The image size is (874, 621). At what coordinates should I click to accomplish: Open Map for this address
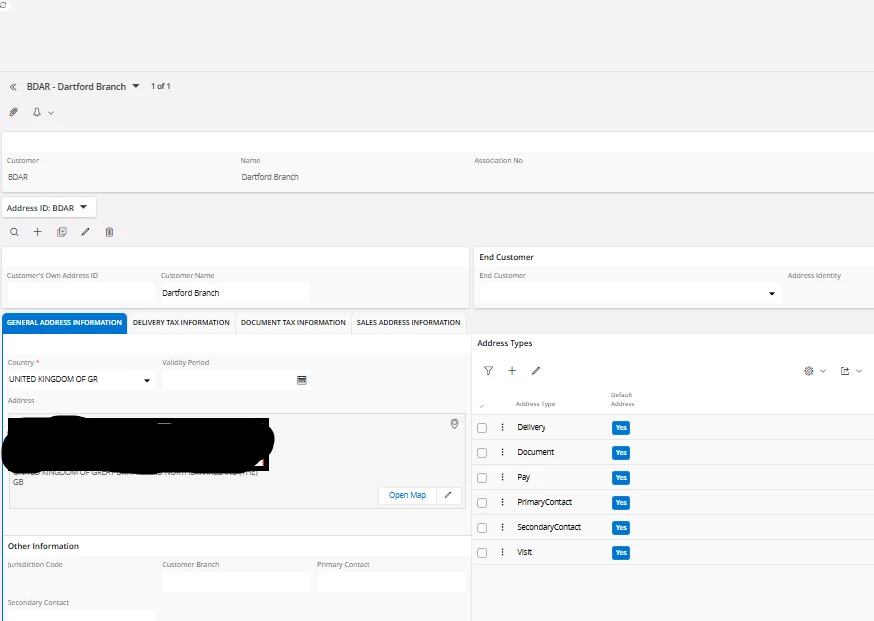point(407,495)
